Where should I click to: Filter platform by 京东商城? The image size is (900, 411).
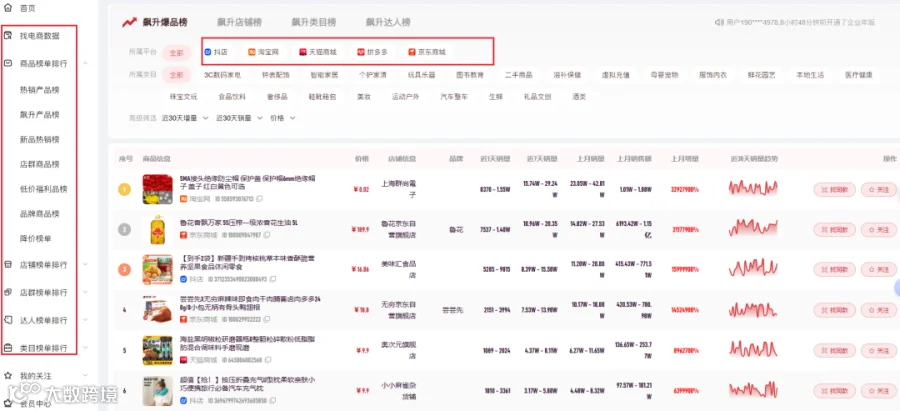pos(427,52)
